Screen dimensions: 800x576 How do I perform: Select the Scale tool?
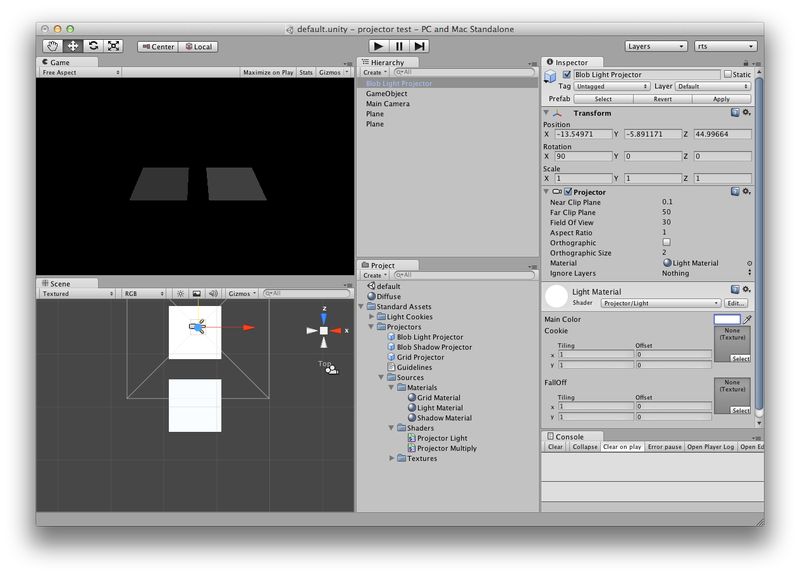coord(113,46)
